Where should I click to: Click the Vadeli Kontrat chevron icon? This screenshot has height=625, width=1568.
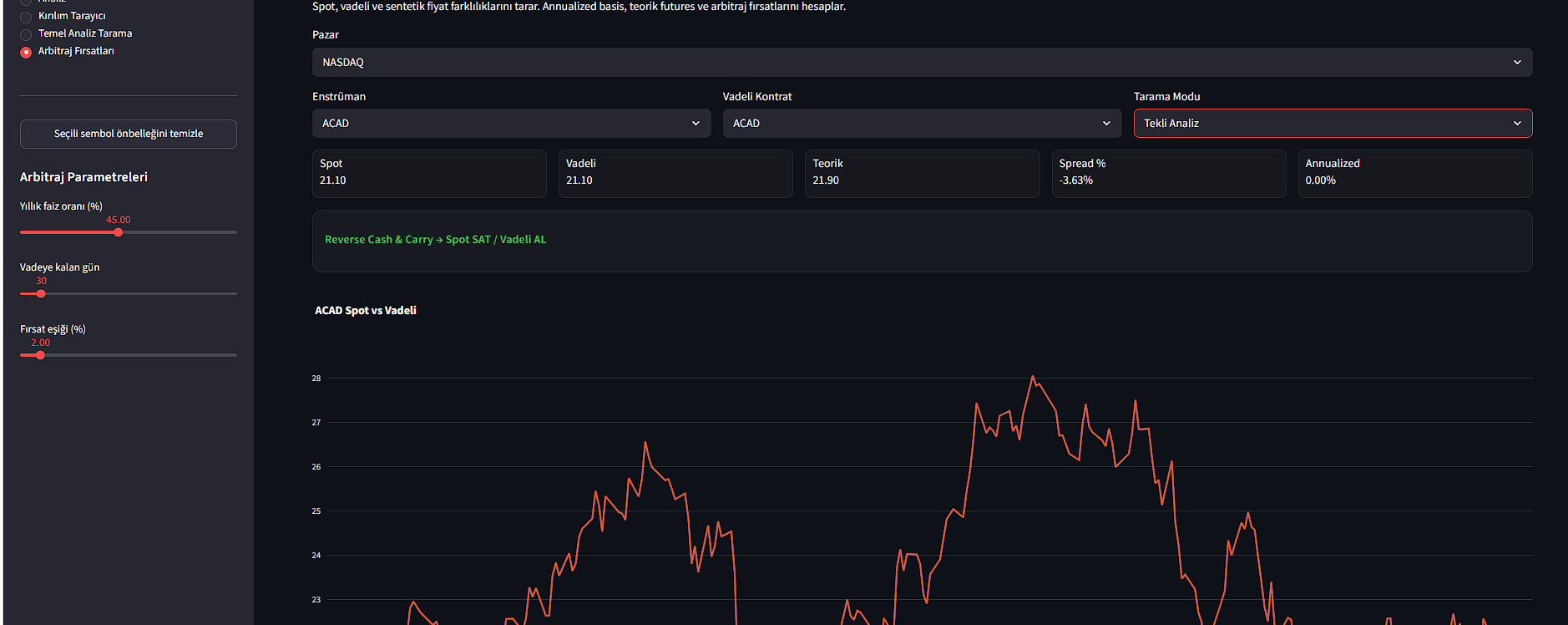1106,124
